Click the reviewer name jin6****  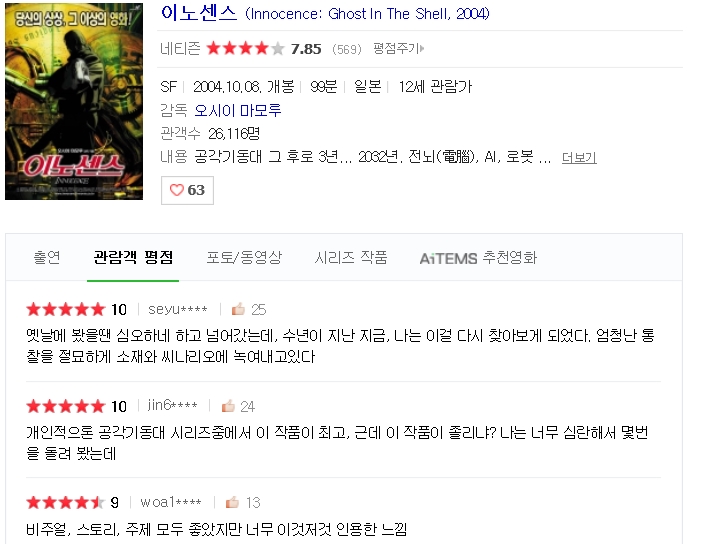pos(173,405)
